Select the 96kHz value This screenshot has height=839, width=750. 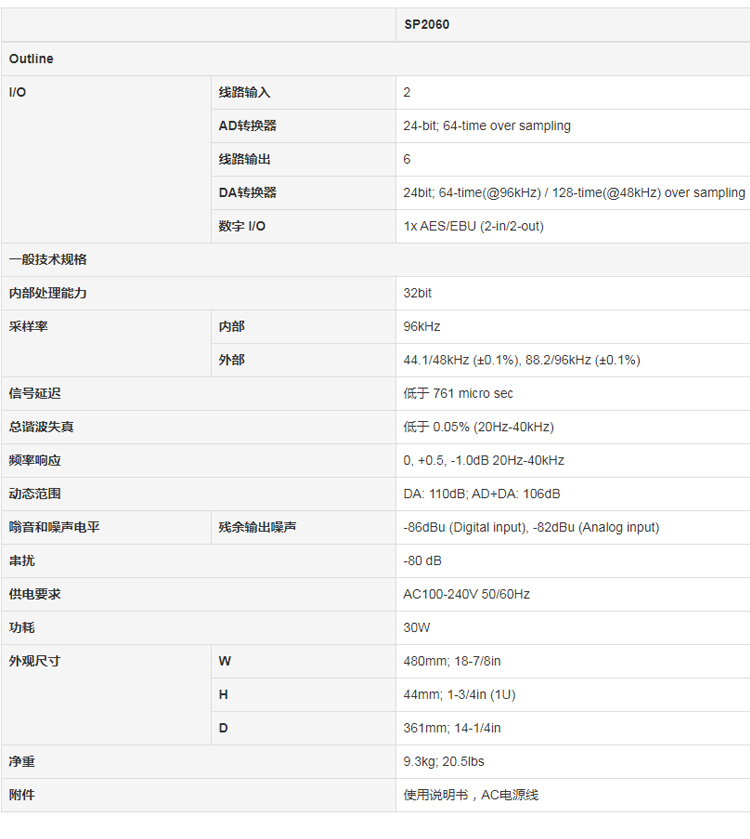click(422, 326)
